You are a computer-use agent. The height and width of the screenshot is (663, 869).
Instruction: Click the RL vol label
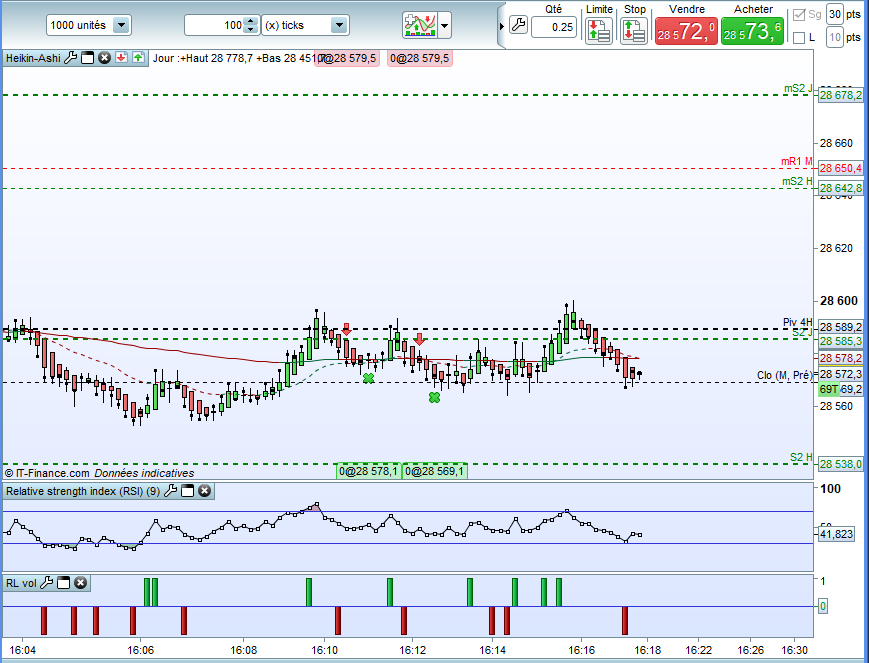21,583
